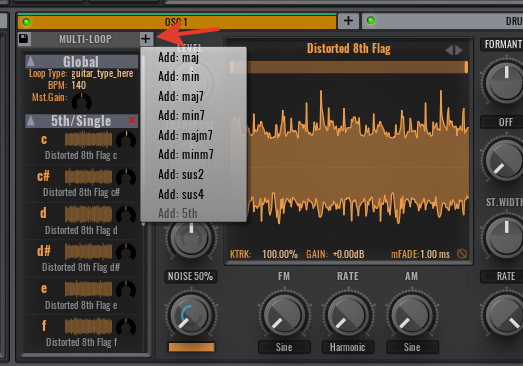Adjust the gain knob of loop c#
The height and width of the screenshot is (366, 523).
[x=126, y=177]
